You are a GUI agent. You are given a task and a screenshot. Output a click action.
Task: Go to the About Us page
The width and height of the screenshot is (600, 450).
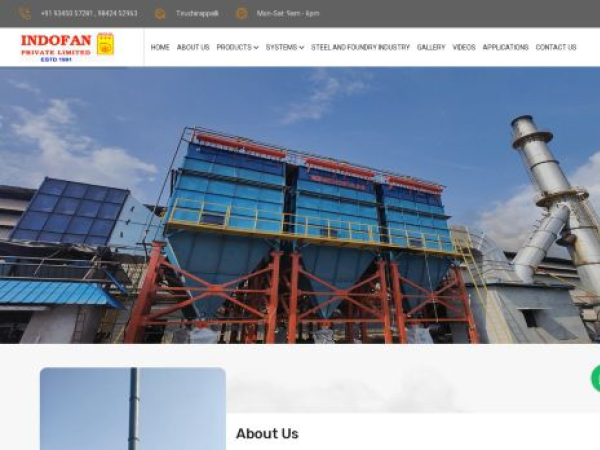pos(193,47)
